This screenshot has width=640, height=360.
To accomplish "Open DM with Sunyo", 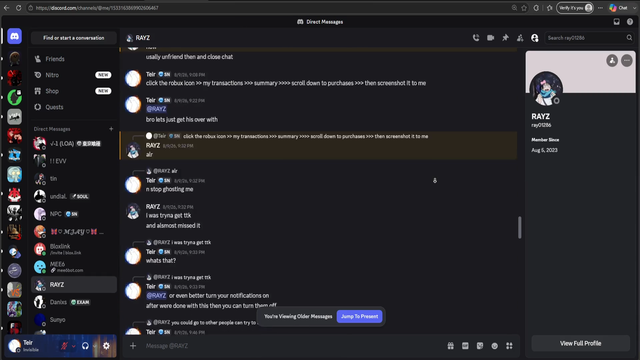I will point(73,320).
